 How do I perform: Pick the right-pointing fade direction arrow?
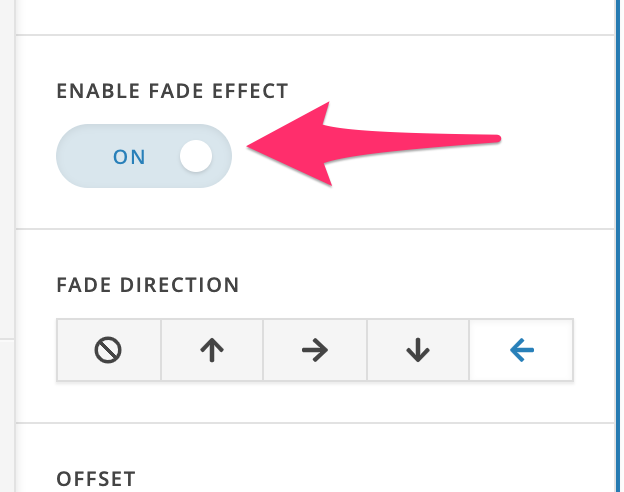315,350
